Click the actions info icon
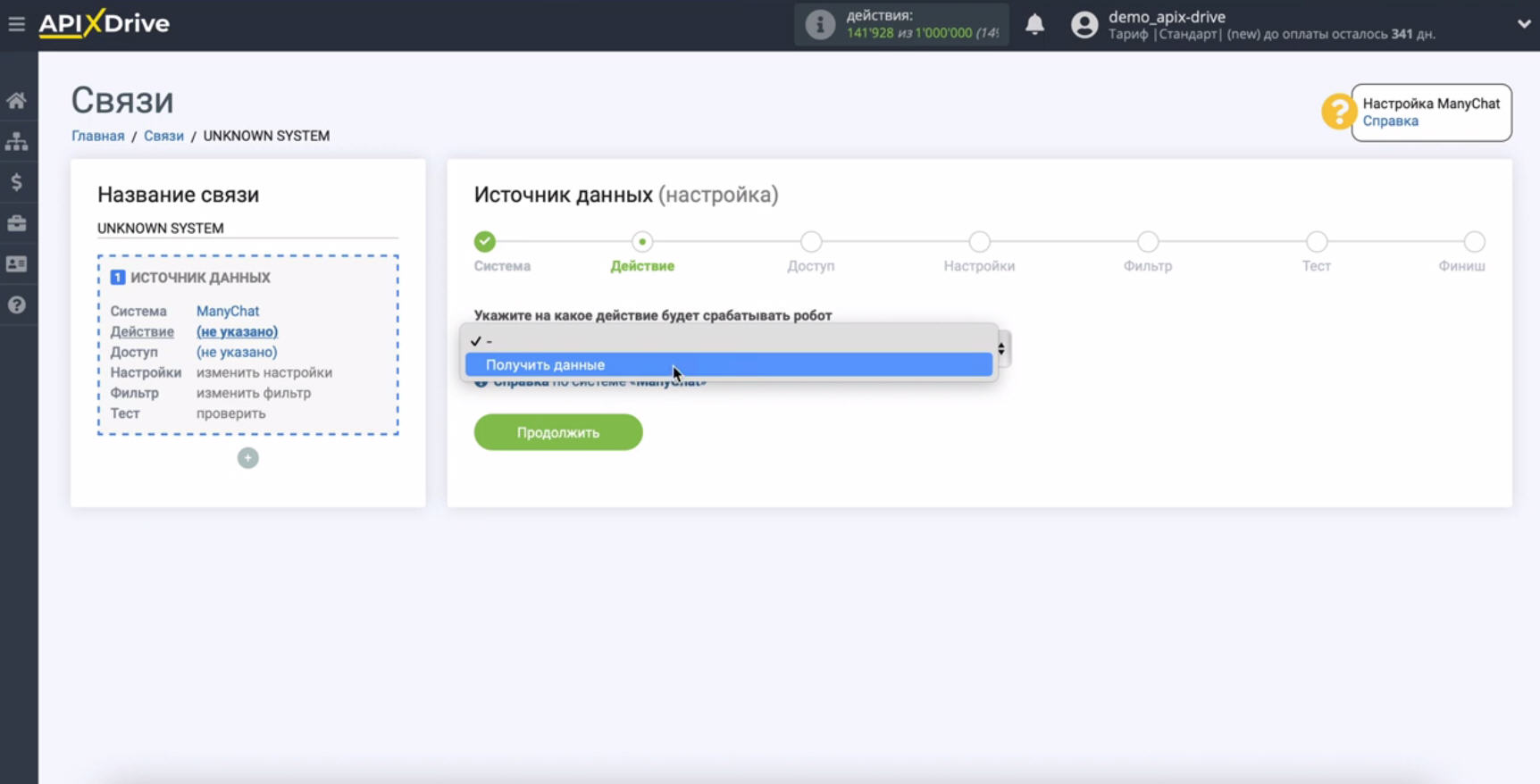The width and height of the screenshot is (1540, 784). [x=819, y=24]
